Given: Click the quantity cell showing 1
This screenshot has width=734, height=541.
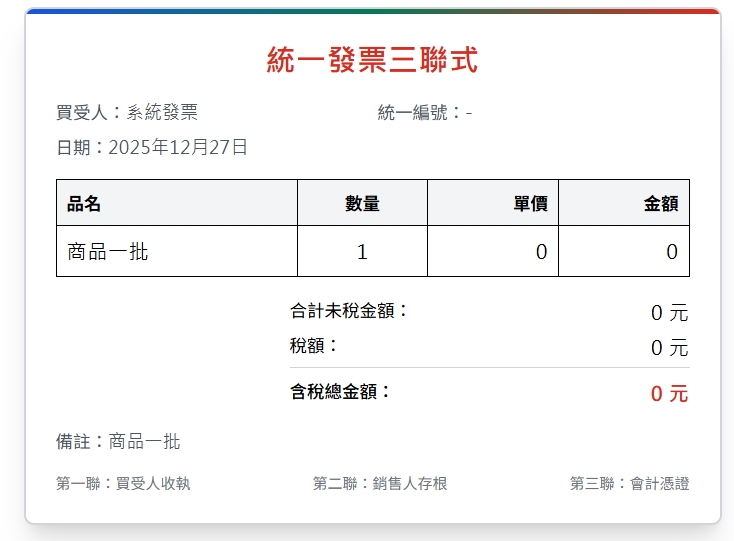Looking at the screenshot, I should (362, 252).
